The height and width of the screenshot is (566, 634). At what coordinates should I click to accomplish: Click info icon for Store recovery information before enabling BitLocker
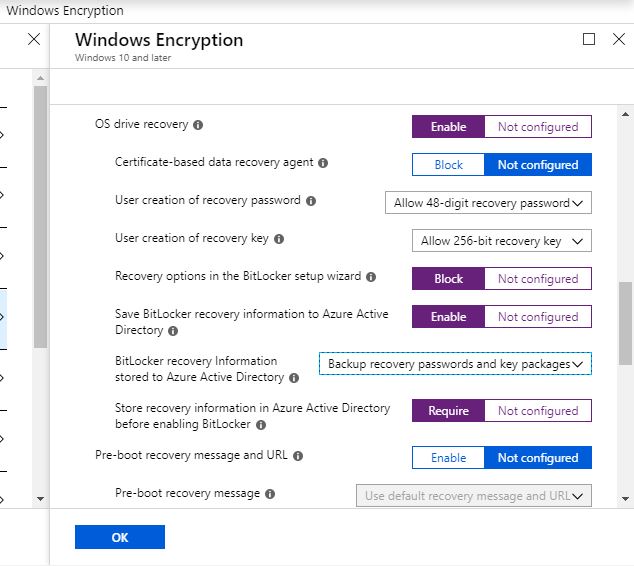(x=261, y=425)
